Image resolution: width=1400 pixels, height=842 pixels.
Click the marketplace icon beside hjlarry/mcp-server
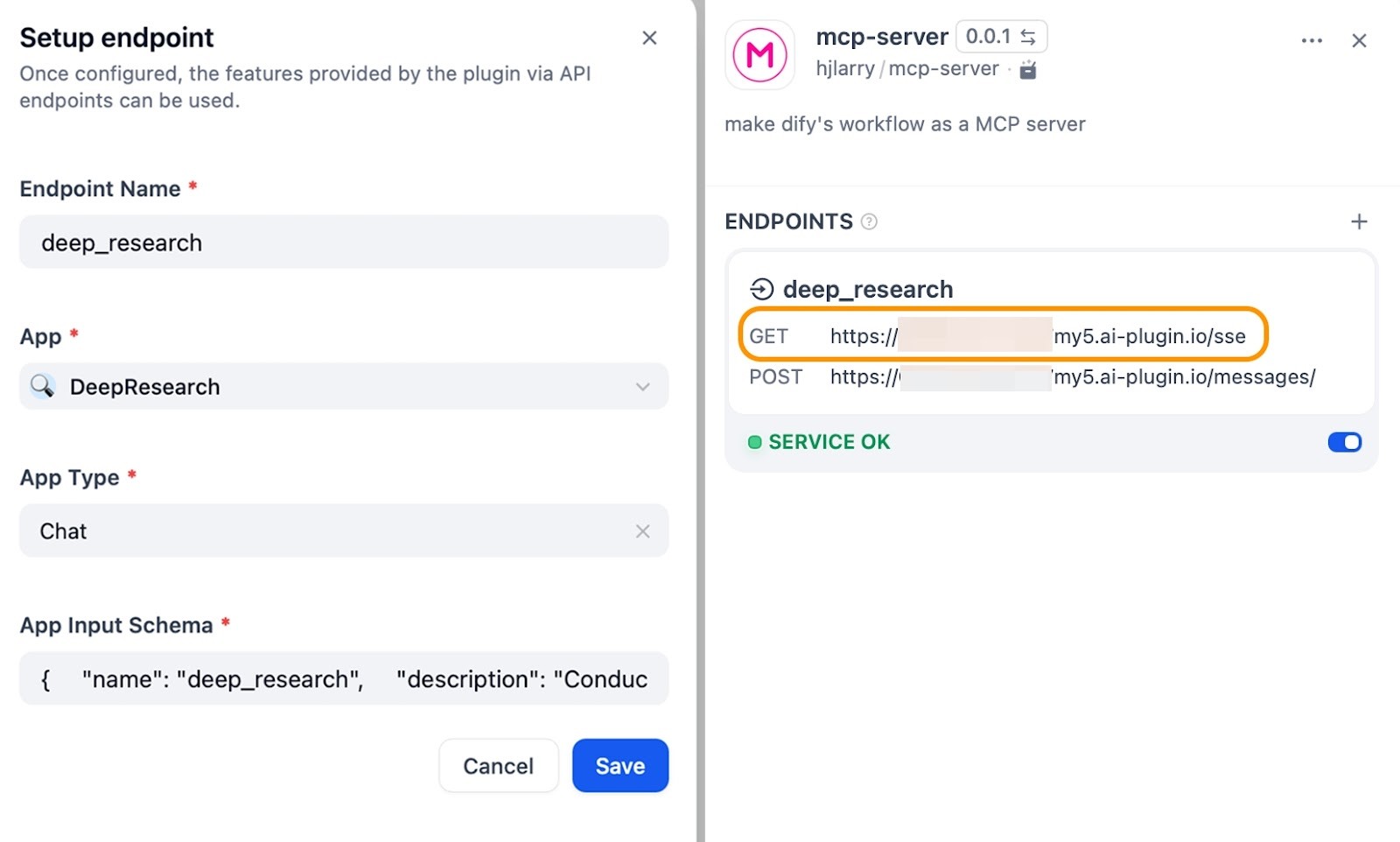[1028, 70]
